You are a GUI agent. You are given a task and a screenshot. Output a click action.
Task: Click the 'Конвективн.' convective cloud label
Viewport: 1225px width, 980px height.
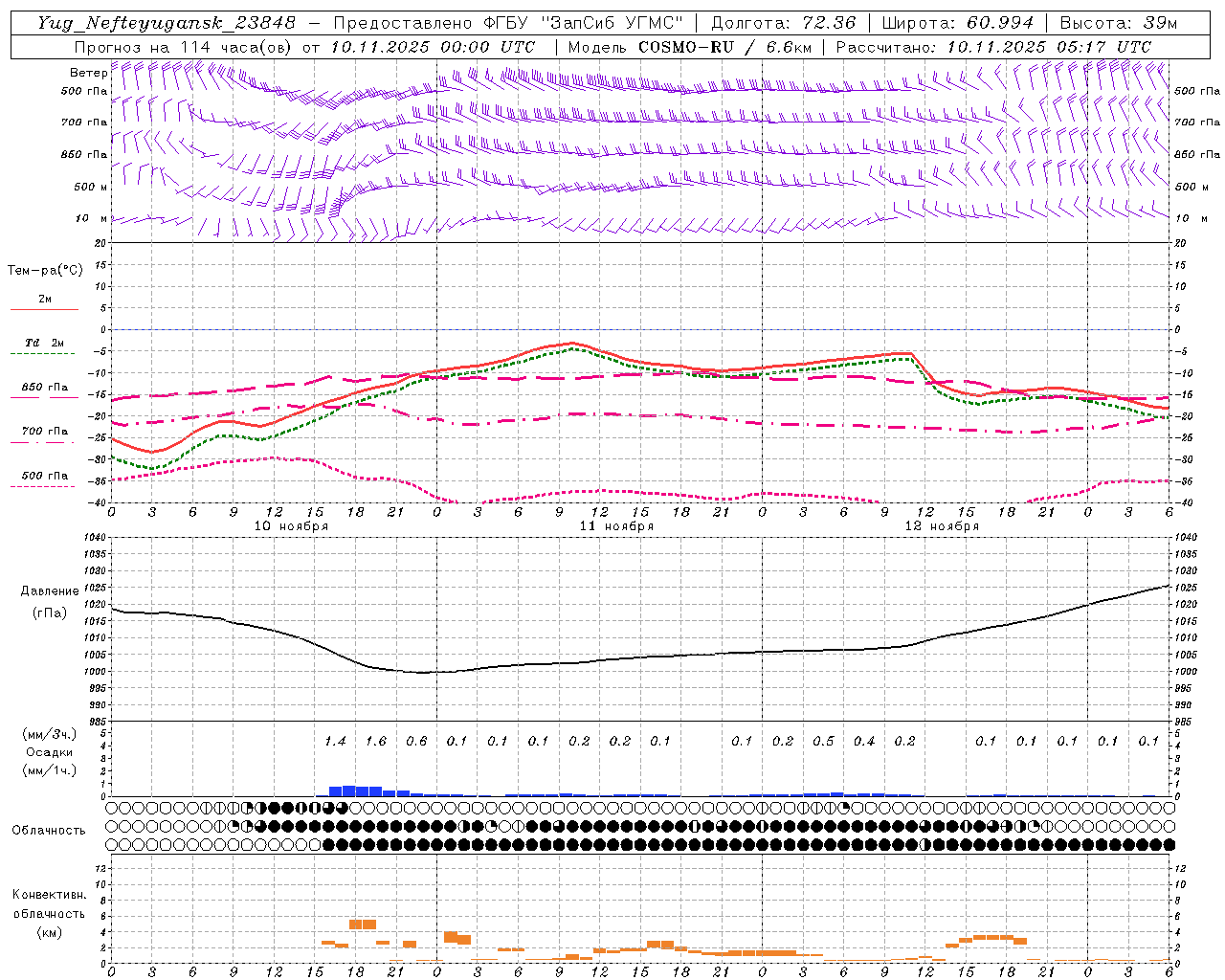coord(50,895)
